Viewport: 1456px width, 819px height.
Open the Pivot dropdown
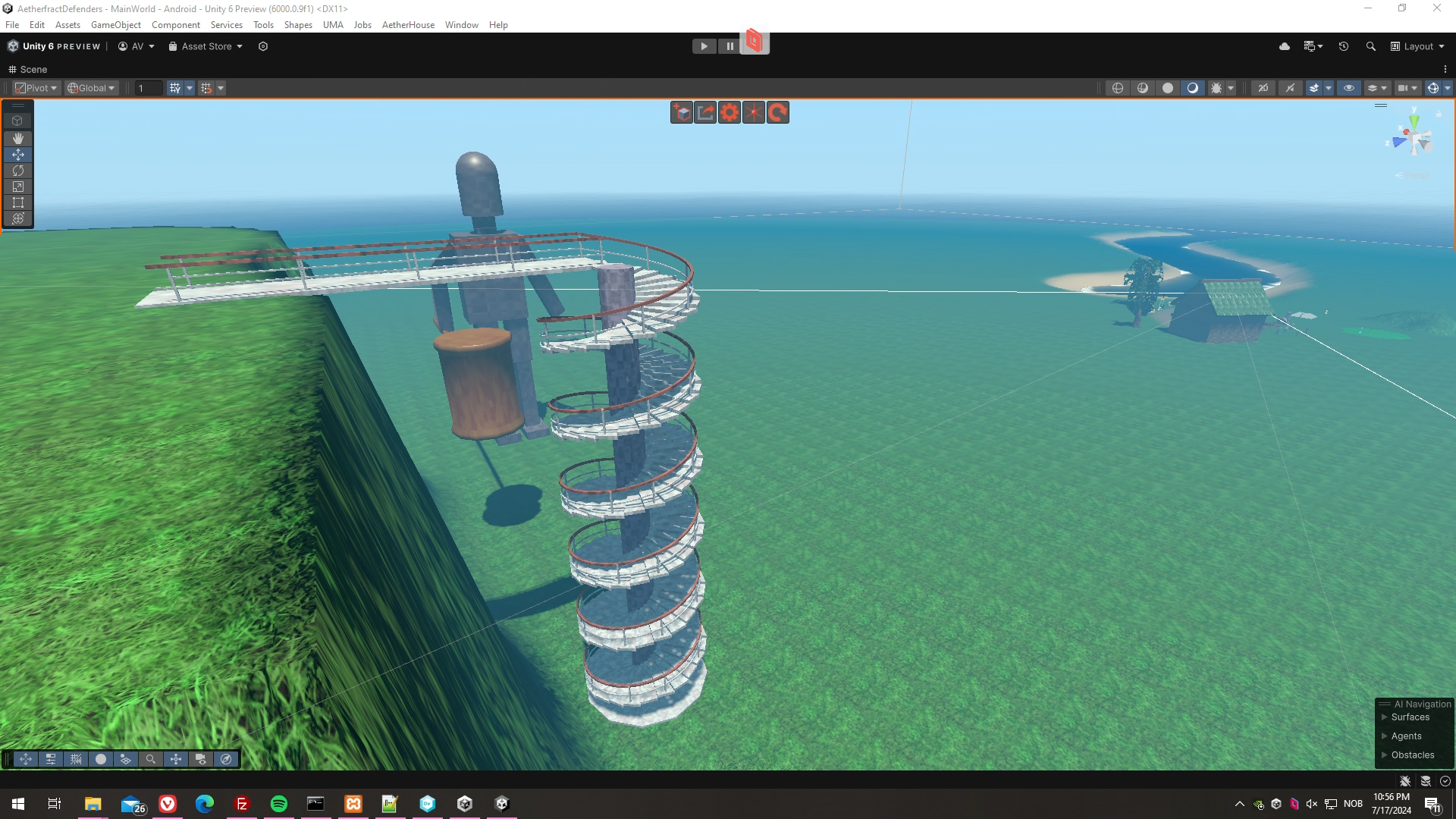pos(36,88)
